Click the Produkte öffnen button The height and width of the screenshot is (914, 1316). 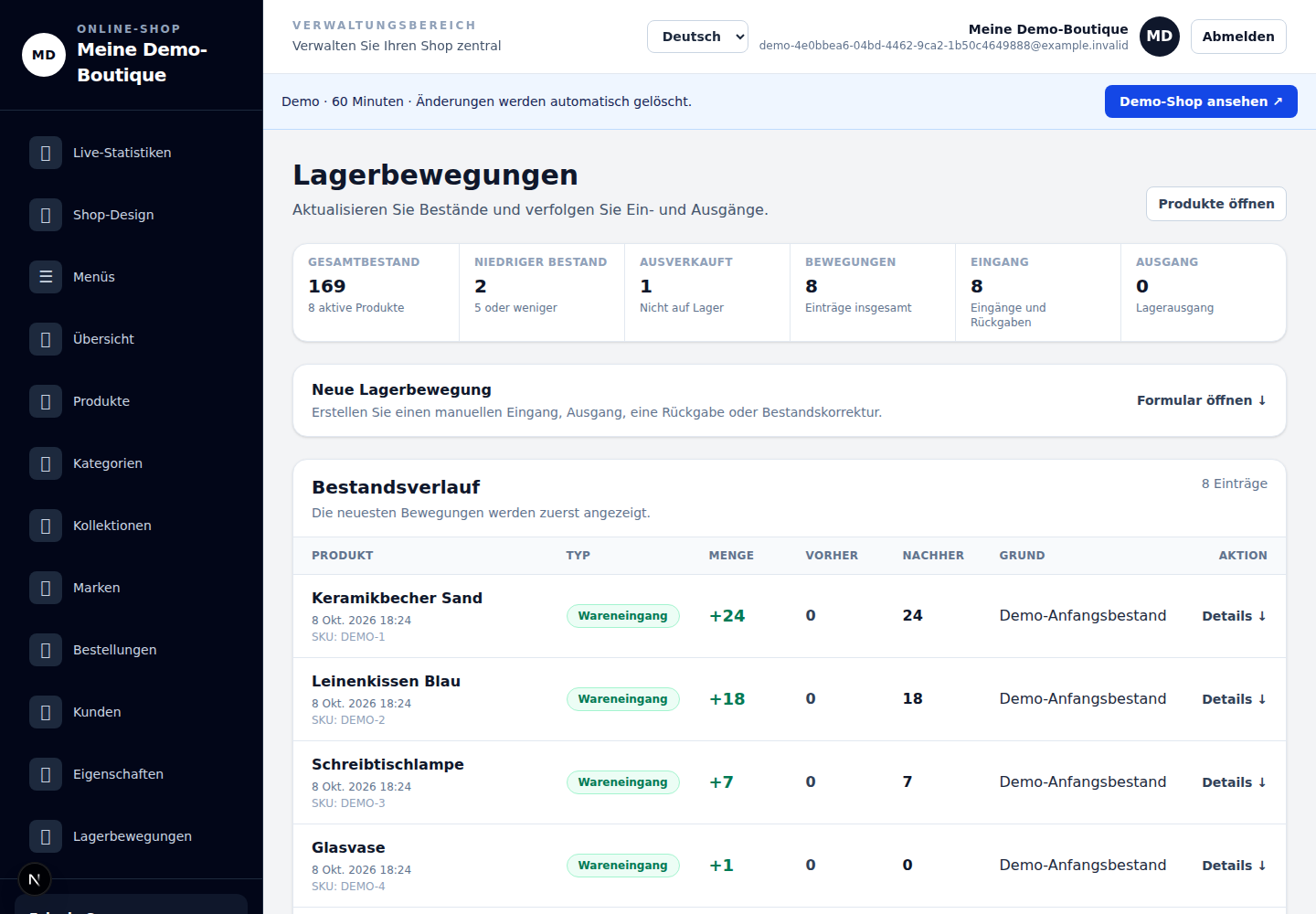1216,204
